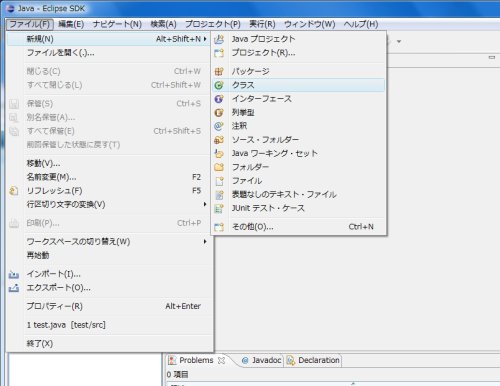Click the 列挙型 enum icon

pos(219,113)
